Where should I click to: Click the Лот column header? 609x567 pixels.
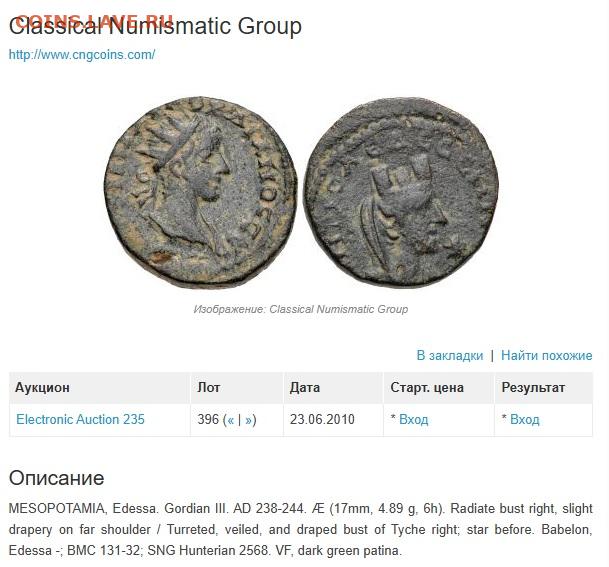[x=209, y=387]
